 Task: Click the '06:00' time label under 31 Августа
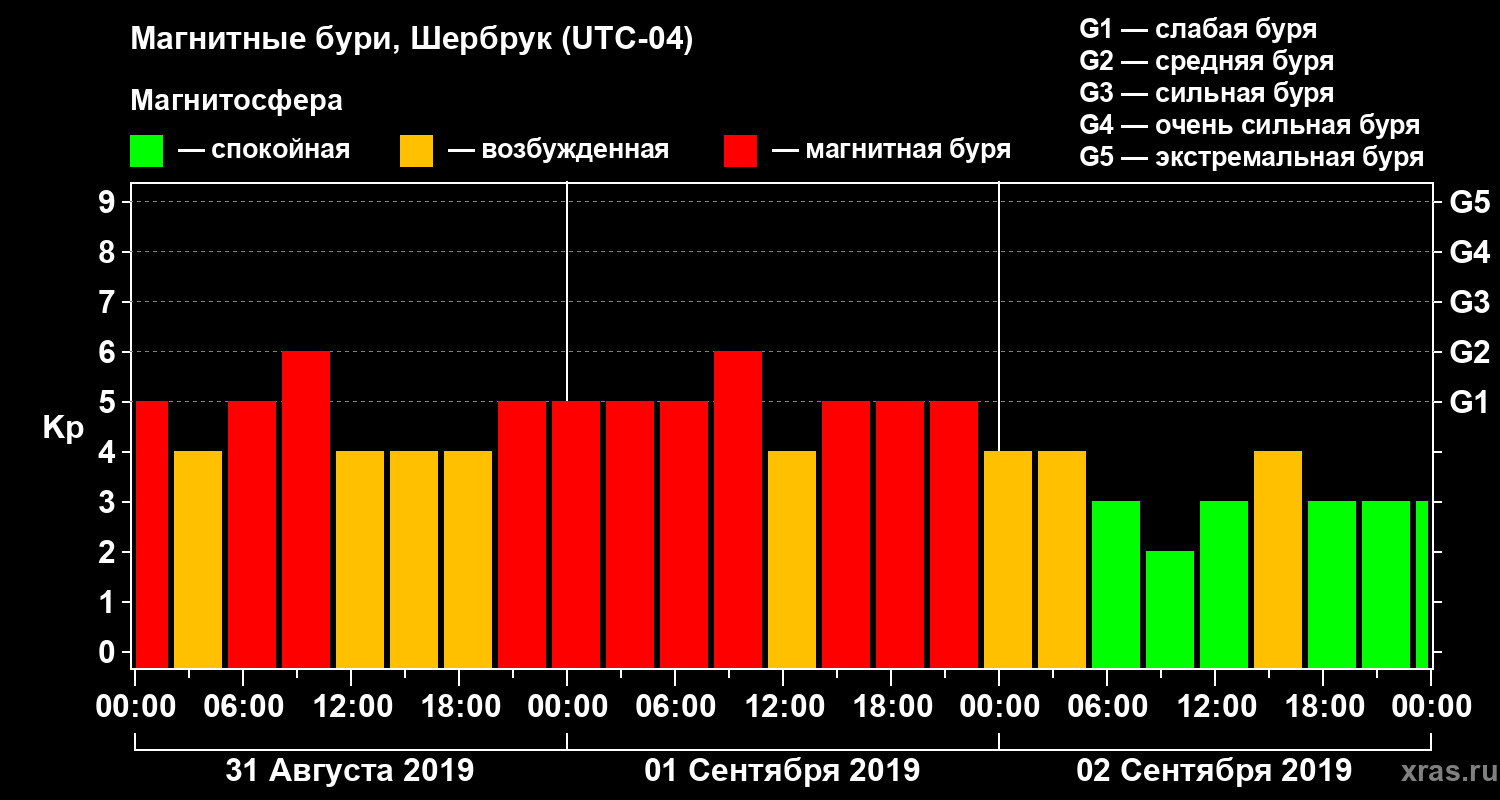coord(243,707)
